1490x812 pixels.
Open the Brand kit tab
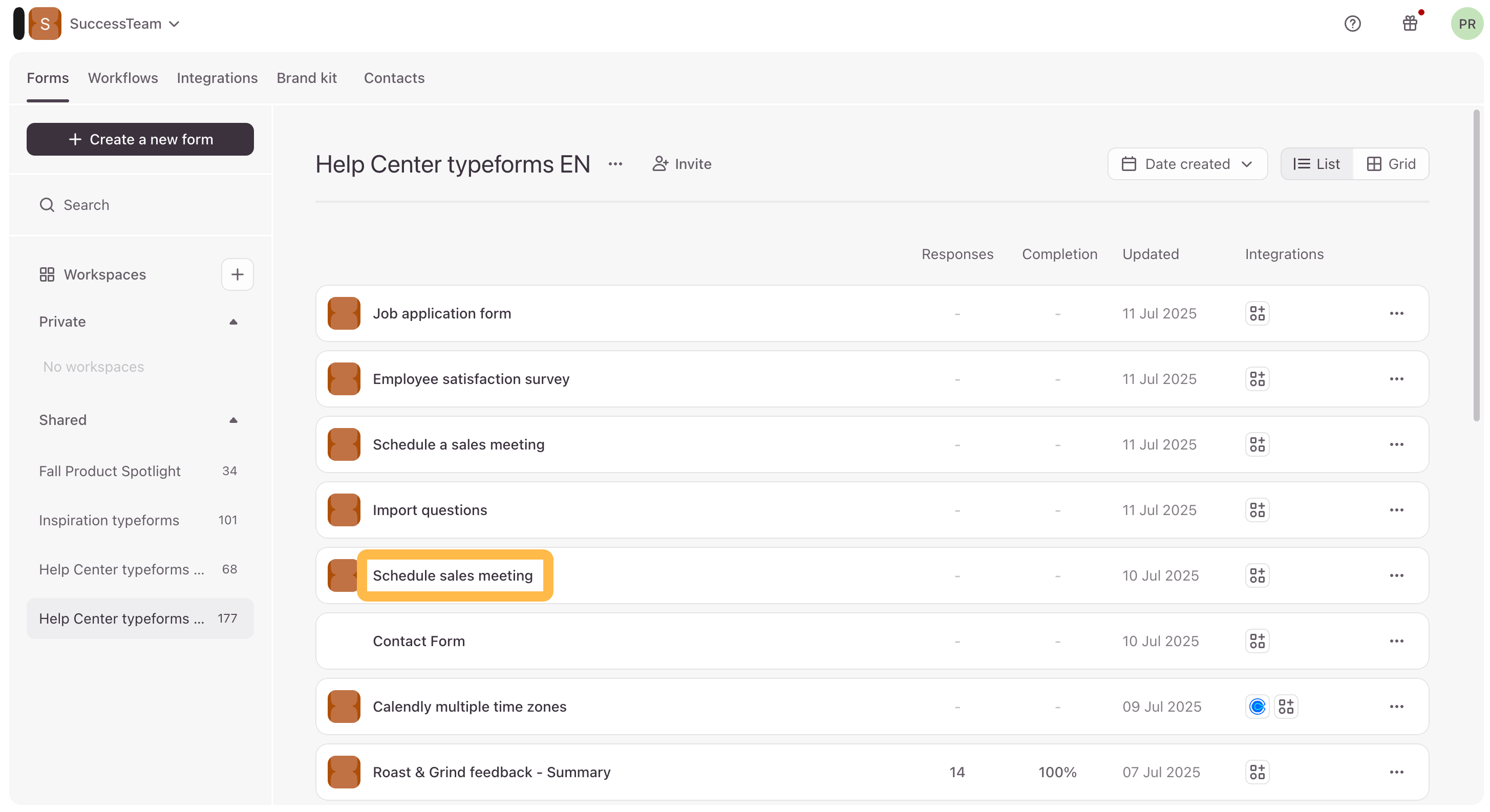pyautogui.click(x=307, y=77)
